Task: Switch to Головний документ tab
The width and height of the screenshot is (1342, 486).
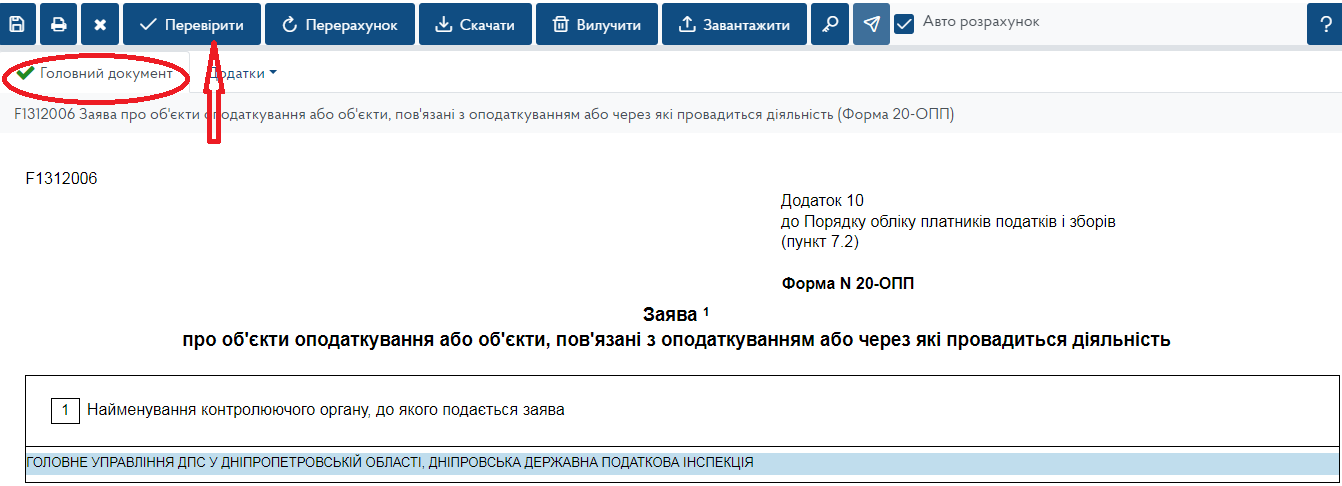Action: pos(95,74)
